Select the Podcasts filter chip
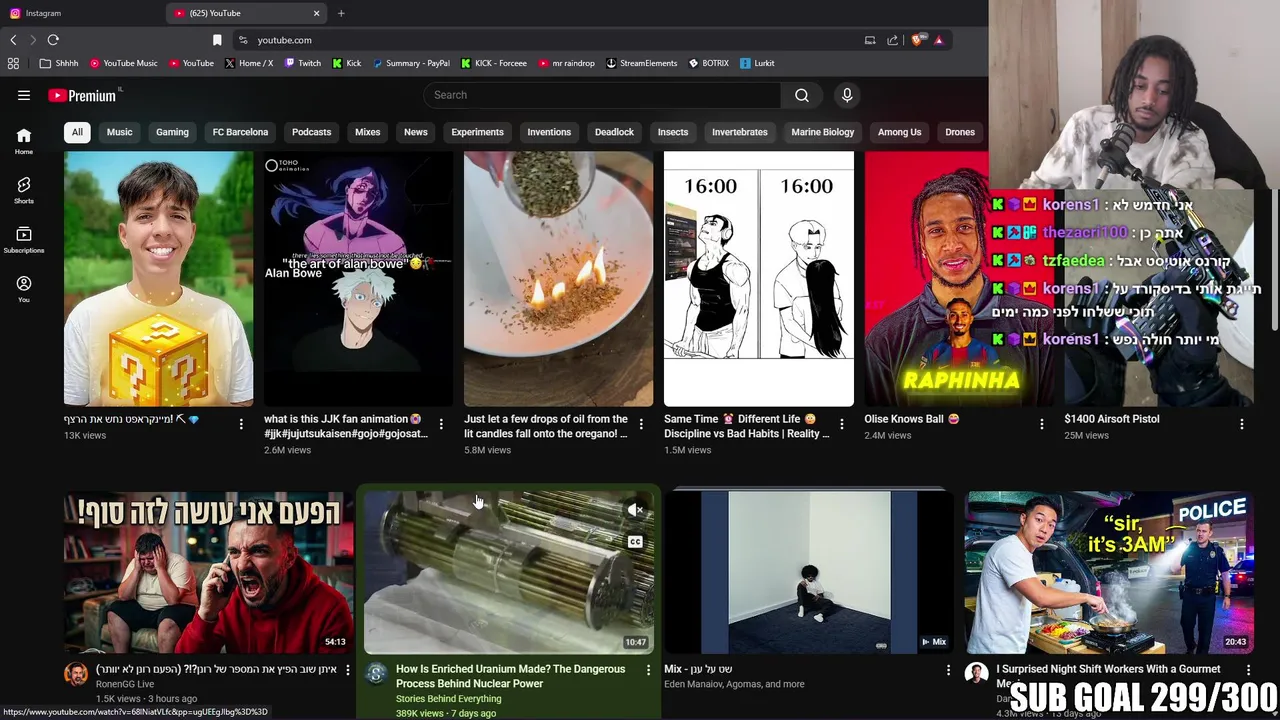 (311, 132)
